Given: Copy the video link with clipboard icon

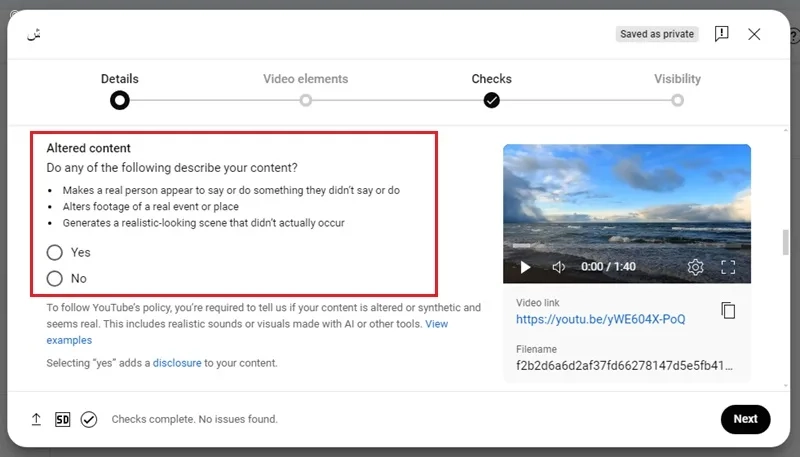Looking at the screenshot, I should (x=728, y=310).
